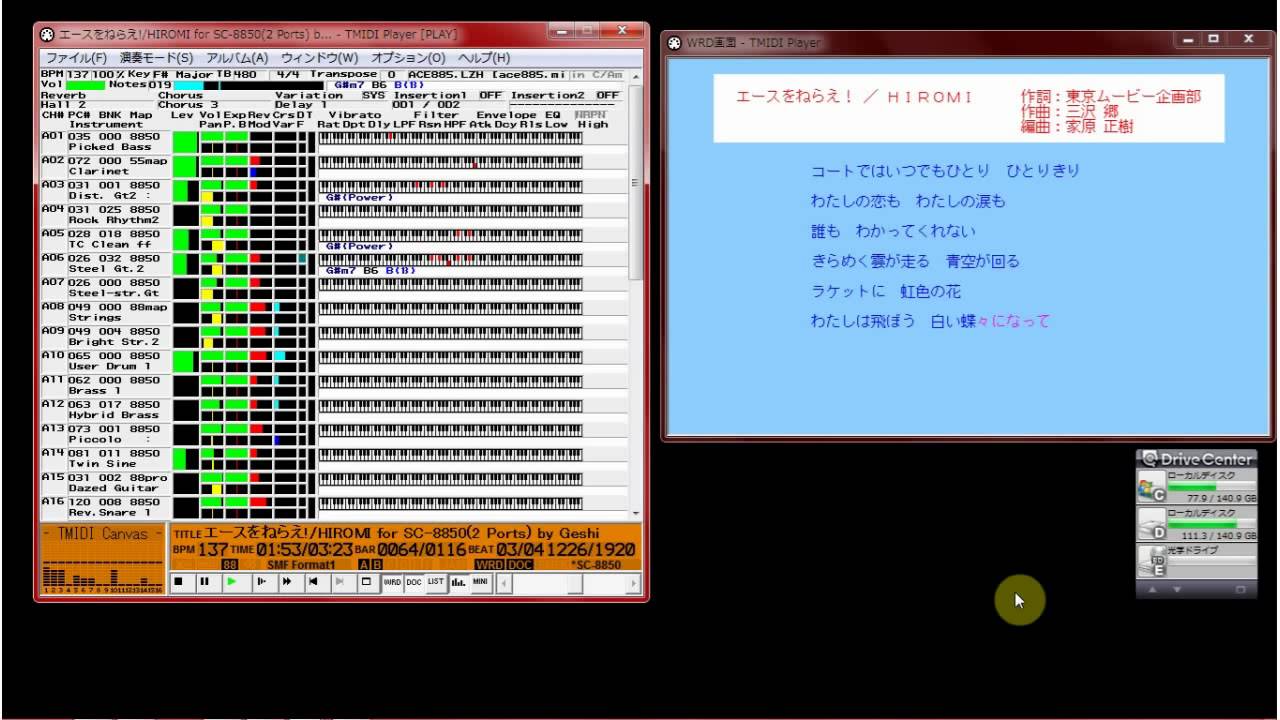Screen dimensions: 1280x720
Task: Jump to the previous track icon
Action: click(x=313, y=581)
